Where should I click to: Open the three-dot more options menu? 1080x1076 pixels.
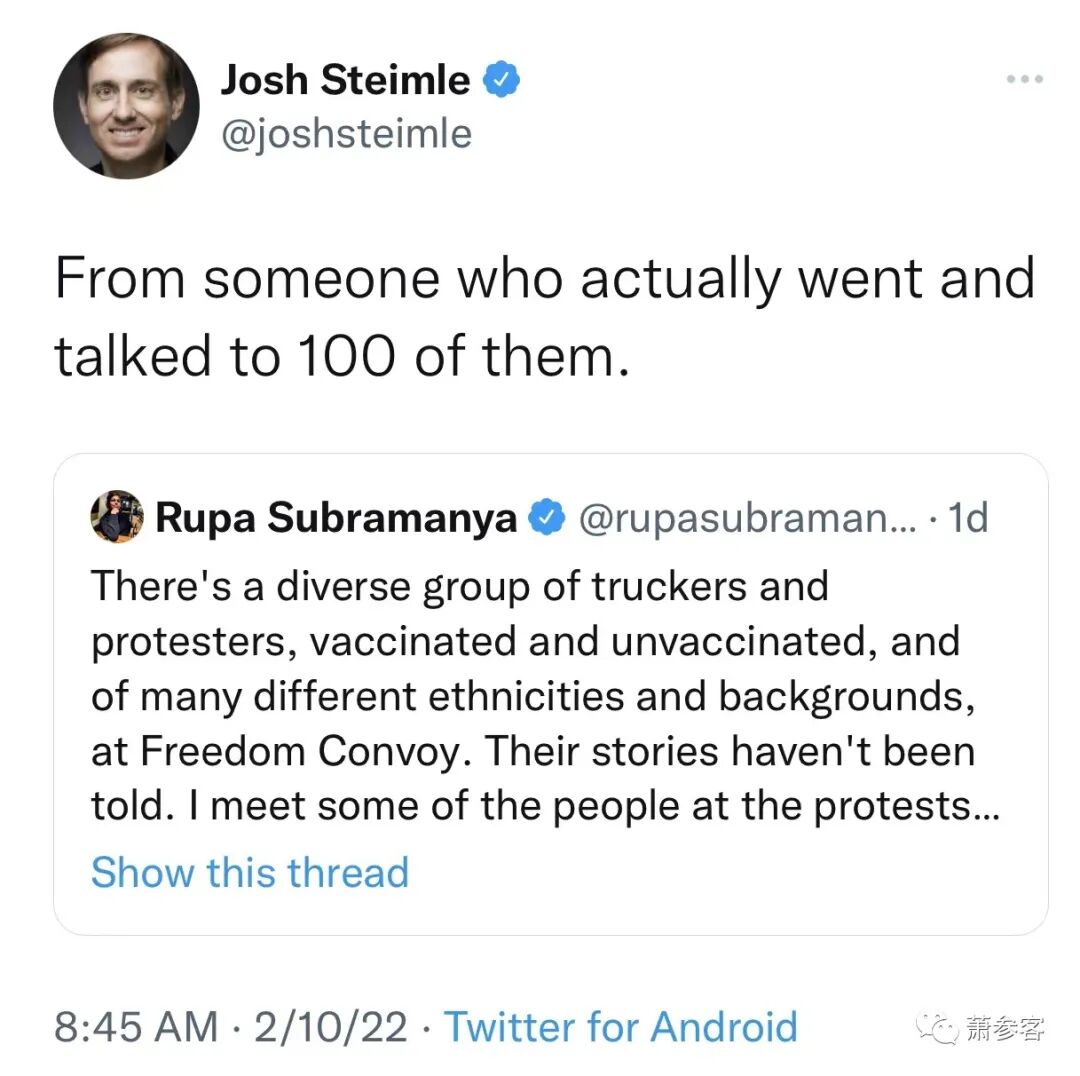1025,79
